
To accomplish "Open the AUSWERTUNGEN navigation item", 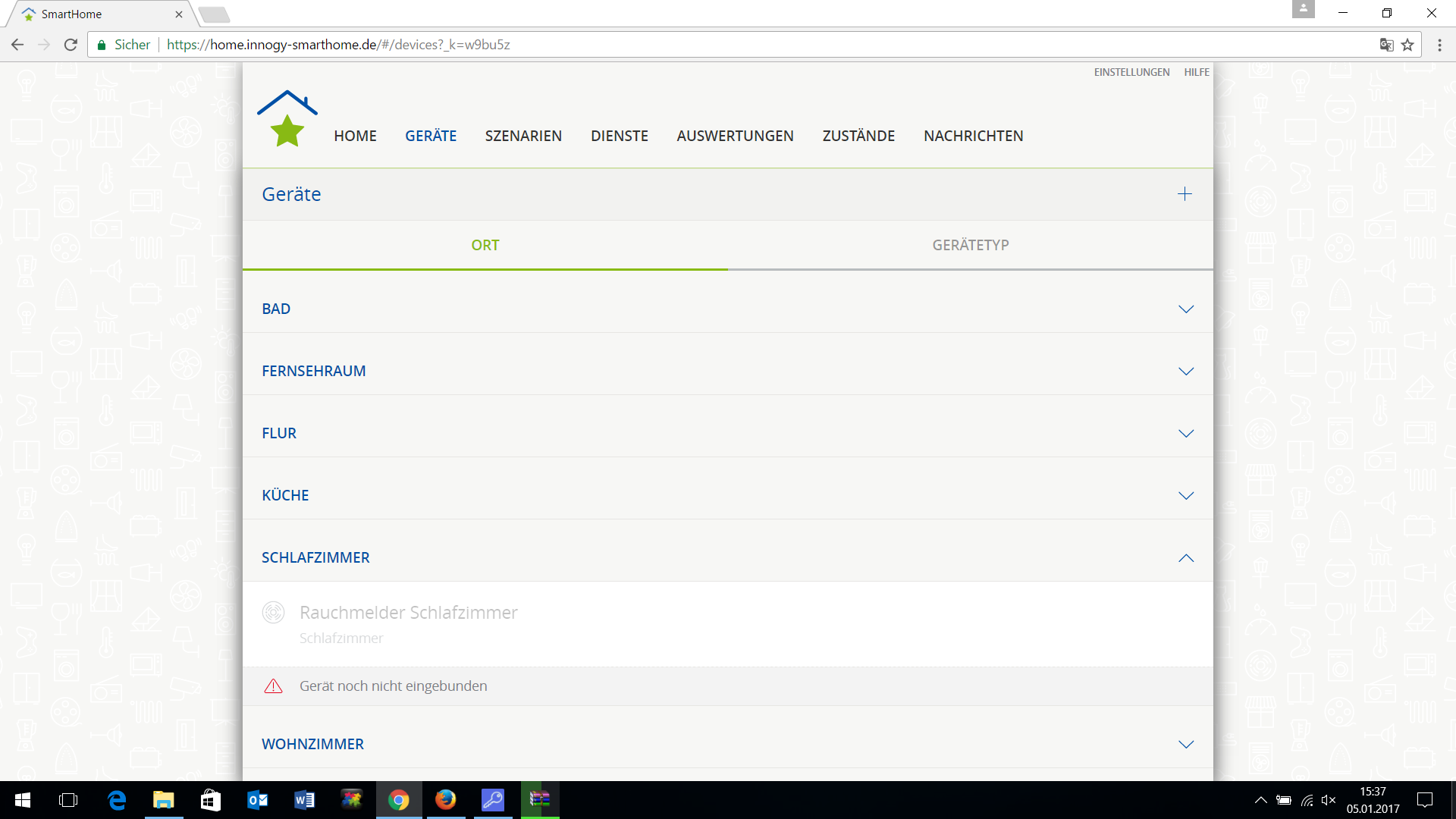I will click(x=735, y=136).
